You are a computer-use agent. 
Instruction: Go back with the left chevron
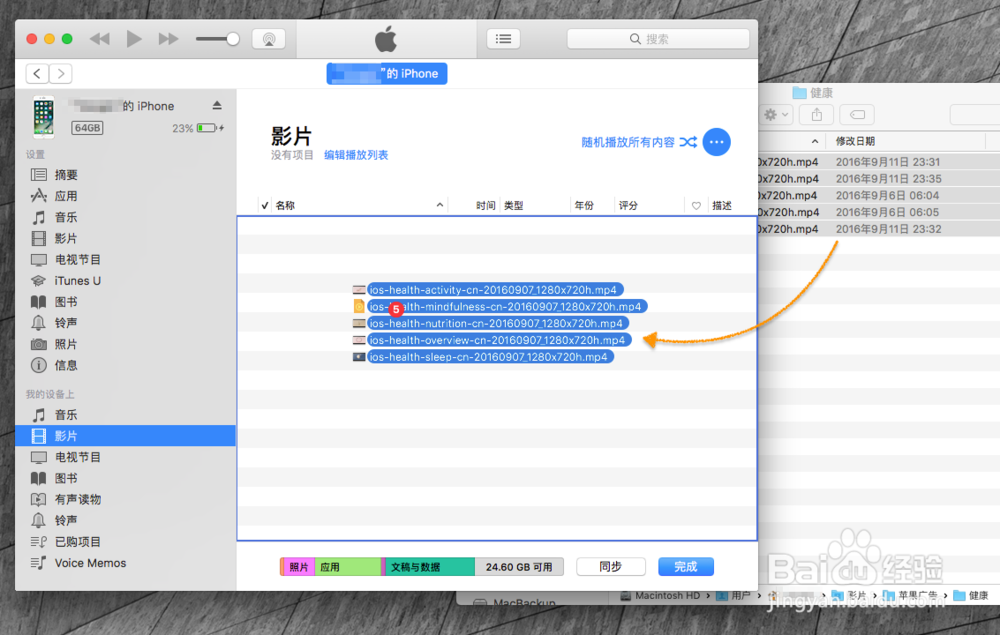(x=37, y=73)
